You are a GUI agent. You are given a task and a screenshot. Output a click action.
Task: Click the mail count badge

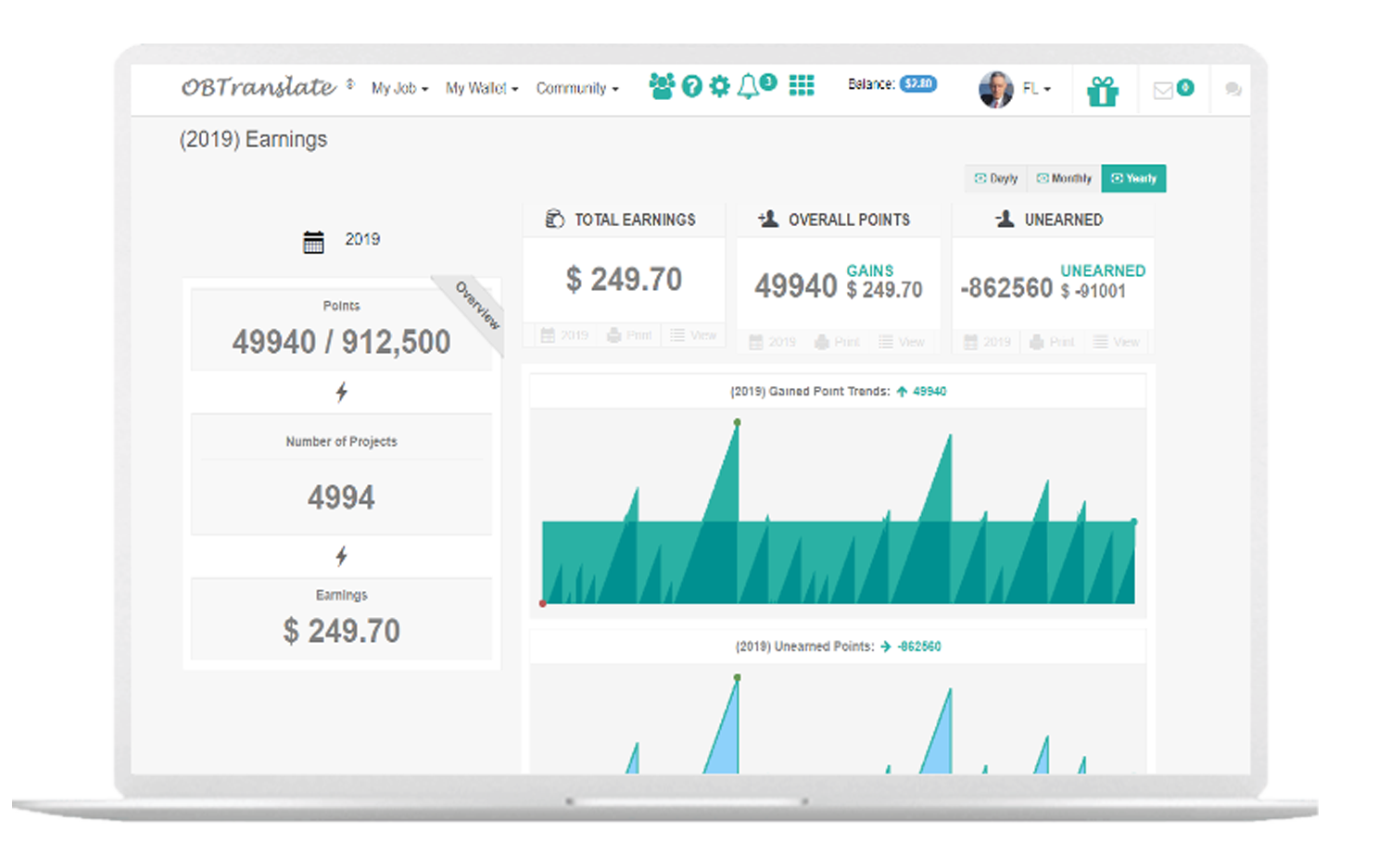coord(1185,87)
